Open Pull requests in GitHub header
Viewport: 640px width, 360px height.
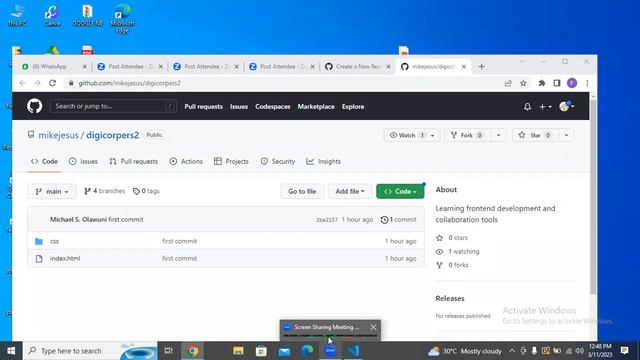point(203,107)
